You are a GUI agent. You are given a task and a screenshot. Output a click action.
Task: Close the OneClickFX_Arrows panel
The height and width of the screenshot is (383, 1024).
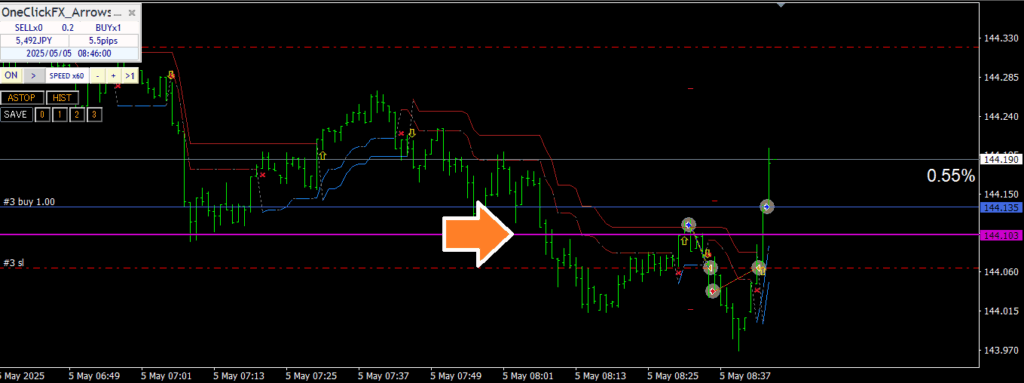132,13
